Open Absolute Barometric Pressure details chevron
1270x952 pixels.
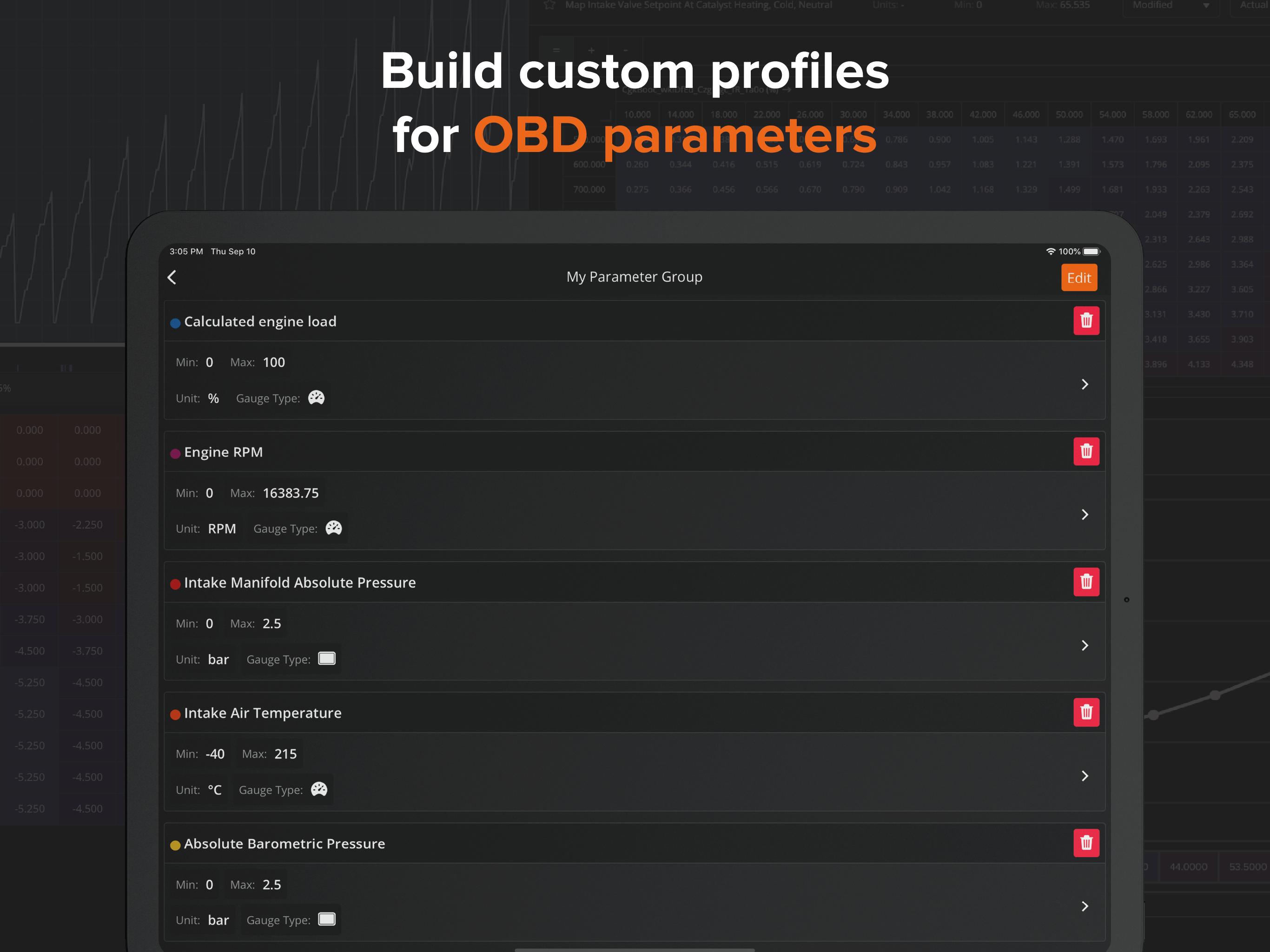pyautogui.click(x=1085, y=906)
